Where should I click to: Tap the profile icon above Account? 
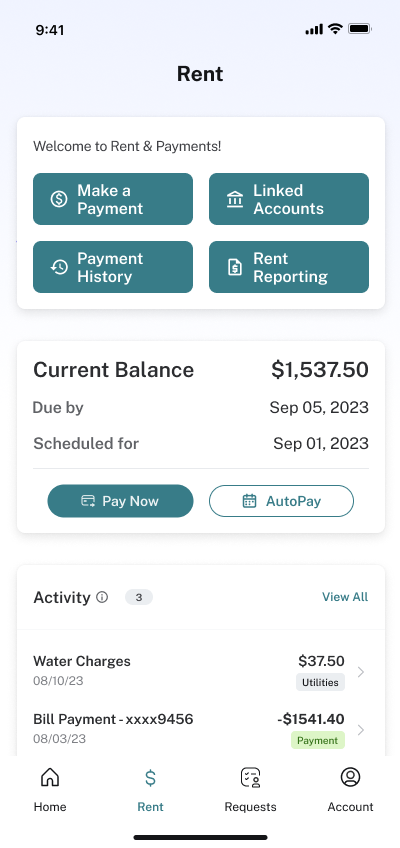[x=350, y=777]
